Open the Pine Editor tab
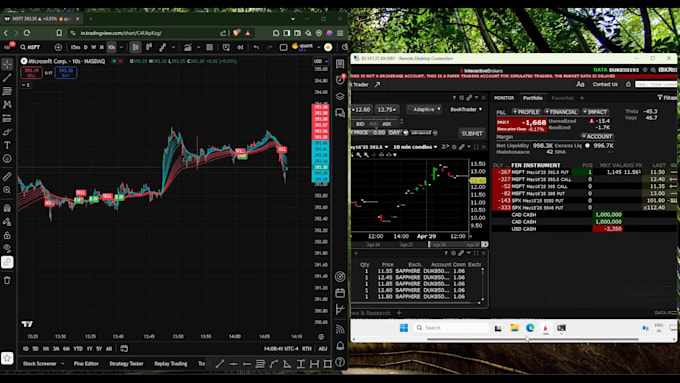The height and width of the screenshot is (383, 680). pyautogui.click(x=86, y=363)
